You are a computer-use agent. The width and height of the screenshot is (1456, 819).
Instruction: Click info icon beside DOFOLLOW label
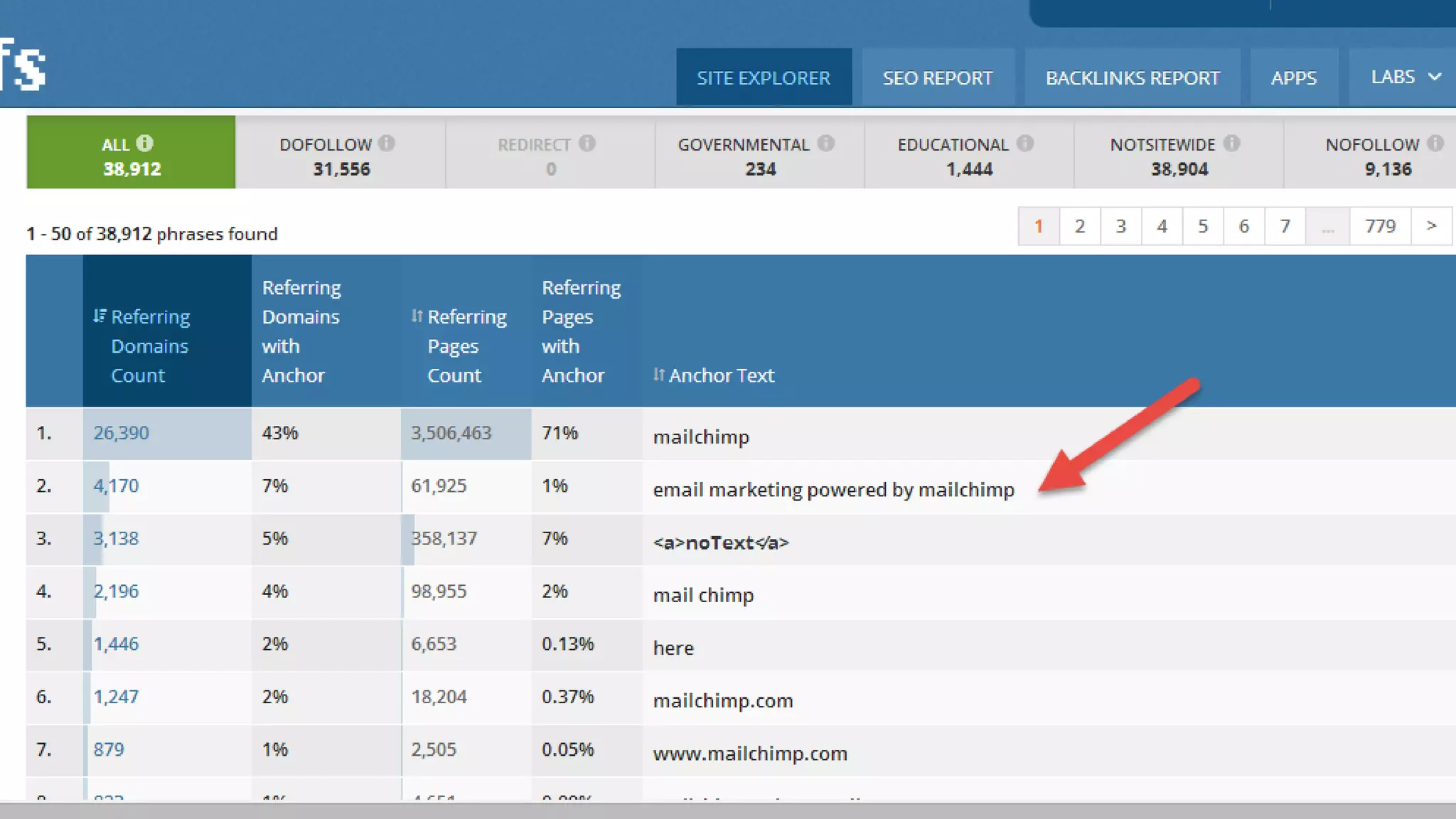pos(387,144)
